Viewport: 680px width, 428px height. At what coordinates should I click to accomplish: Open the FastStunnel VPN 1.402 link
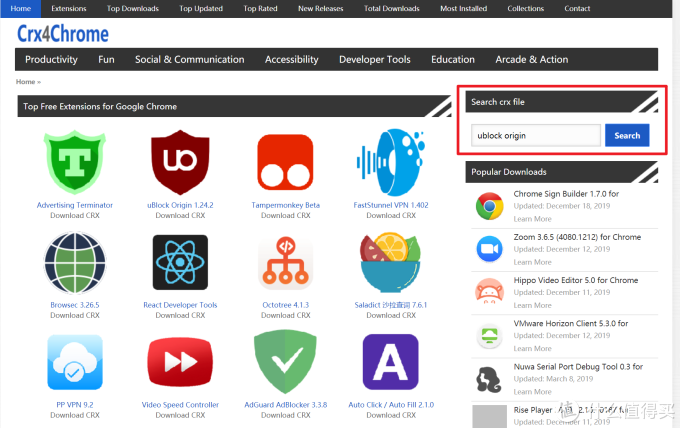(x=391, y=205)
